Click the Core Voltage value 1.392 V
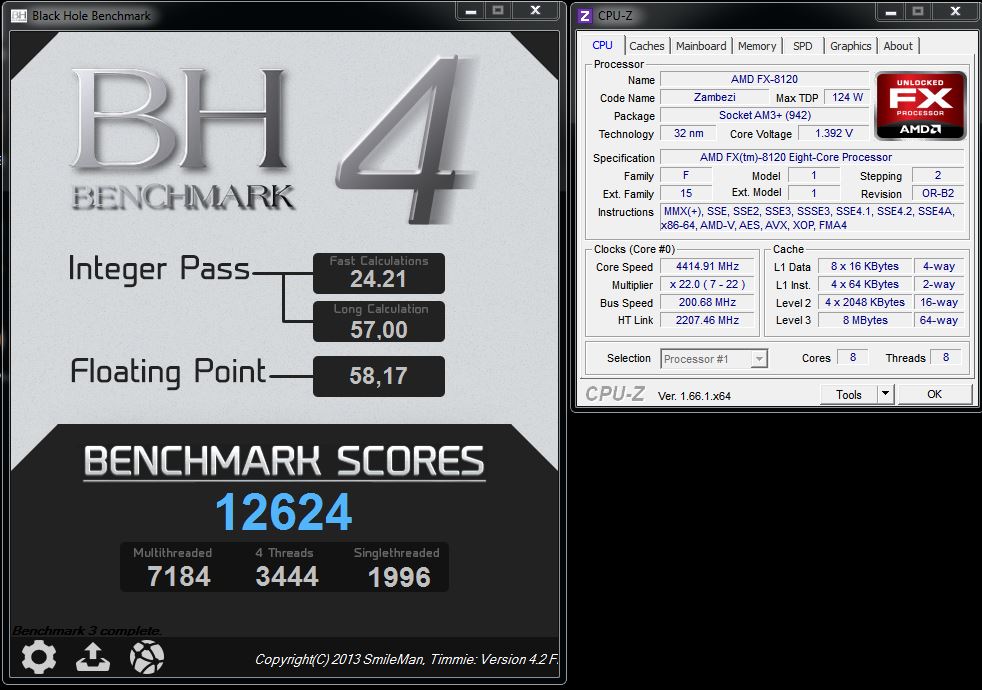This screenshot has height=690, width=982. pyautogui.click(x=834, y=133)
